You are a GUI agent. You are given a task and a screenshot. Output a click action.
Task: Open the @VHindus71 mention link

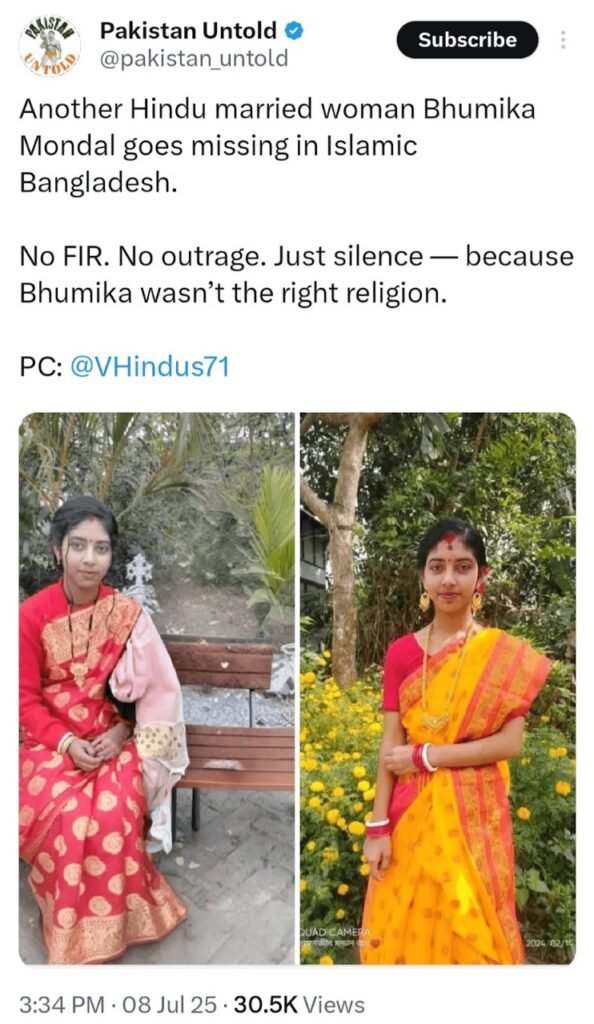coord(149,366)
